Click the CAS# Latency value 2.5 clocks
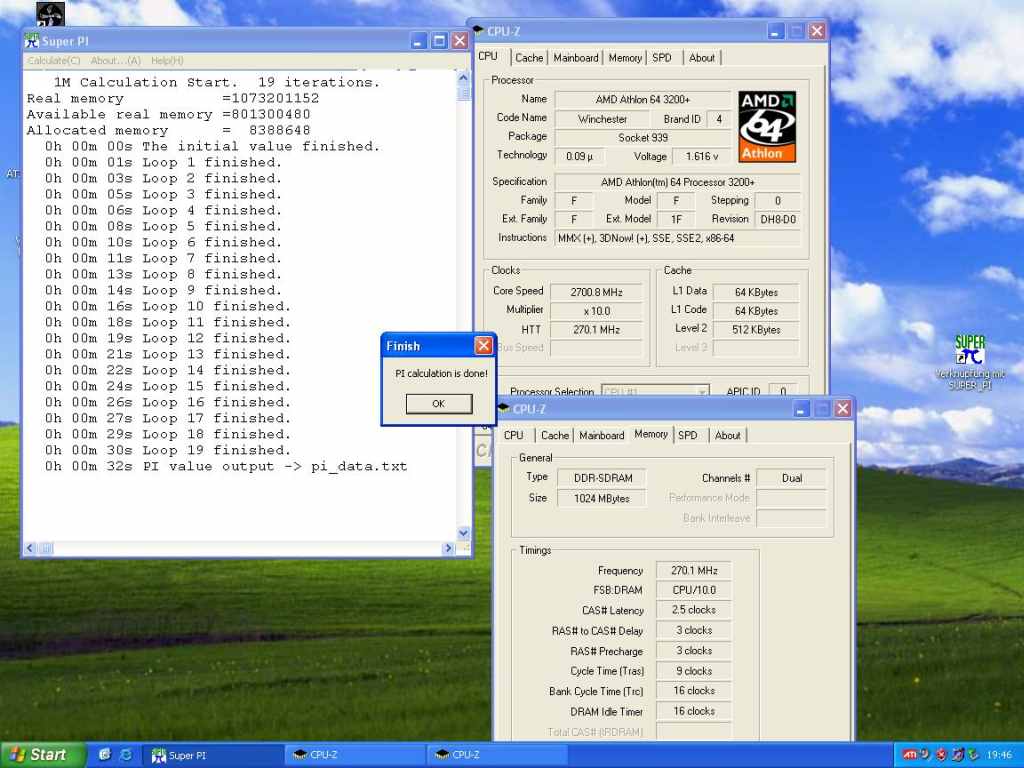Image resolution: width=1024 pixels, height=768 pixels. [694, 610]
